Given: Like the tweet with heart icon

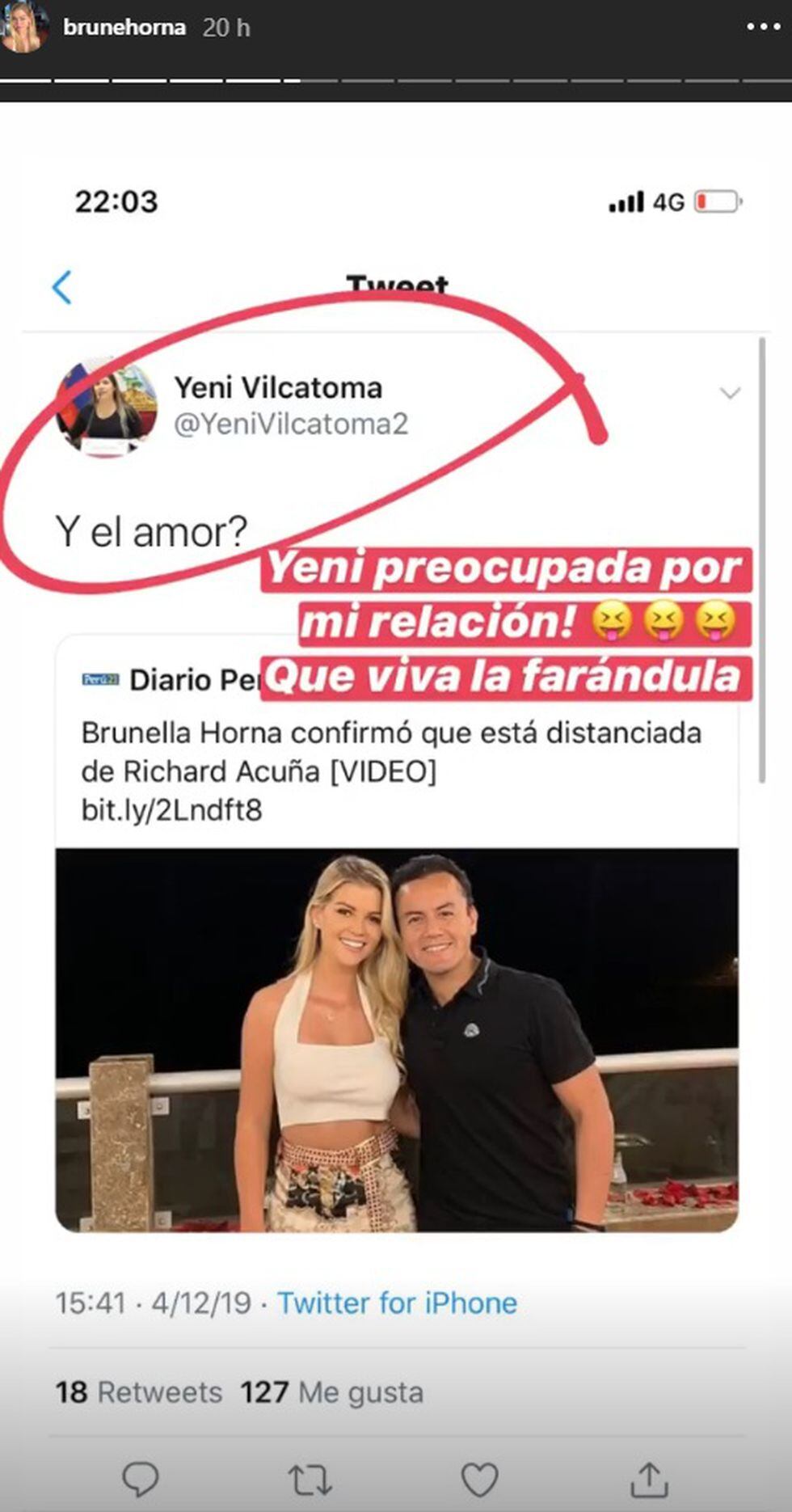Looking at the screenshot, I should coord(478,1479).
